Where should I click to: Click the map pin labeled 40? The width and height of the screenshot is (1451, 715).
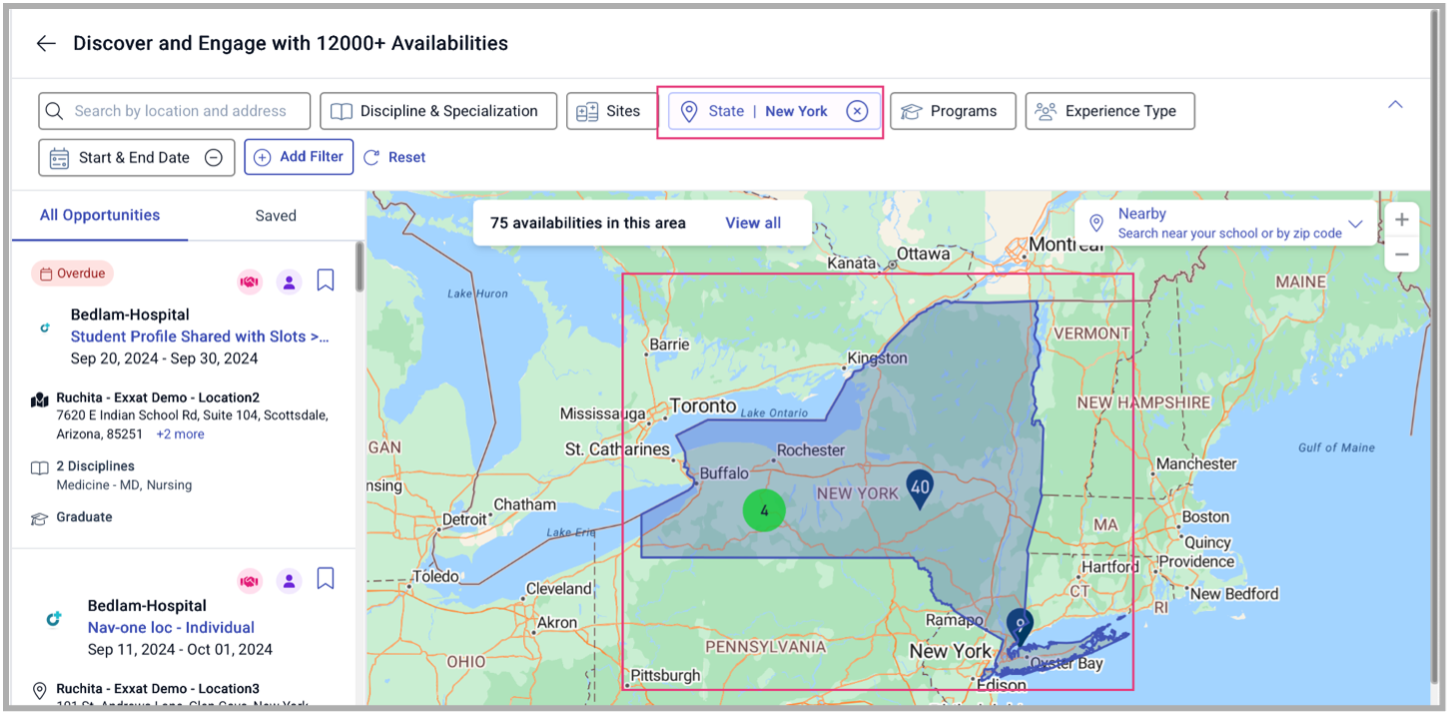point(919,489)
